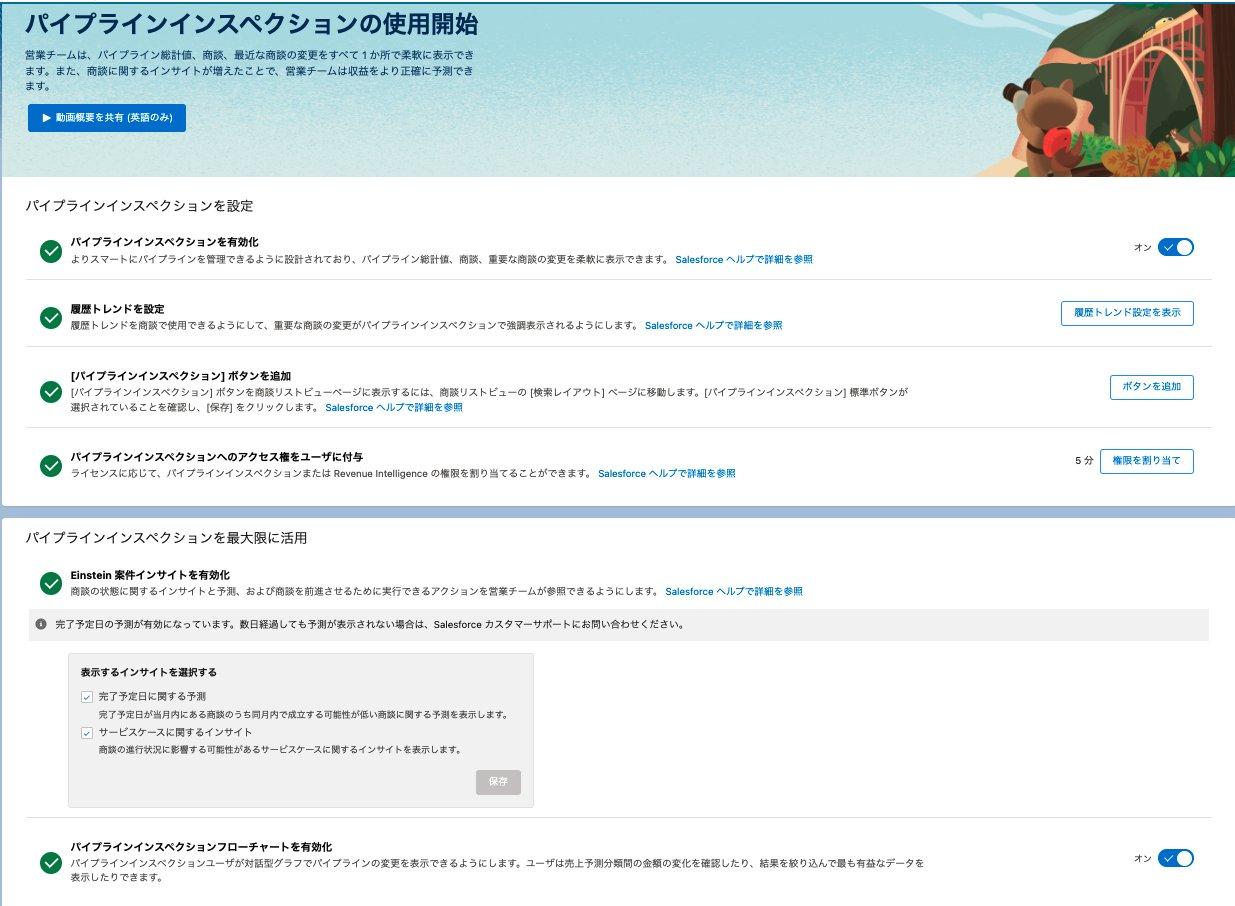Click green checkmark beside 履歴トレンドを設定
Viewport: 1235px width, 906px height.
tap(51, 317)
